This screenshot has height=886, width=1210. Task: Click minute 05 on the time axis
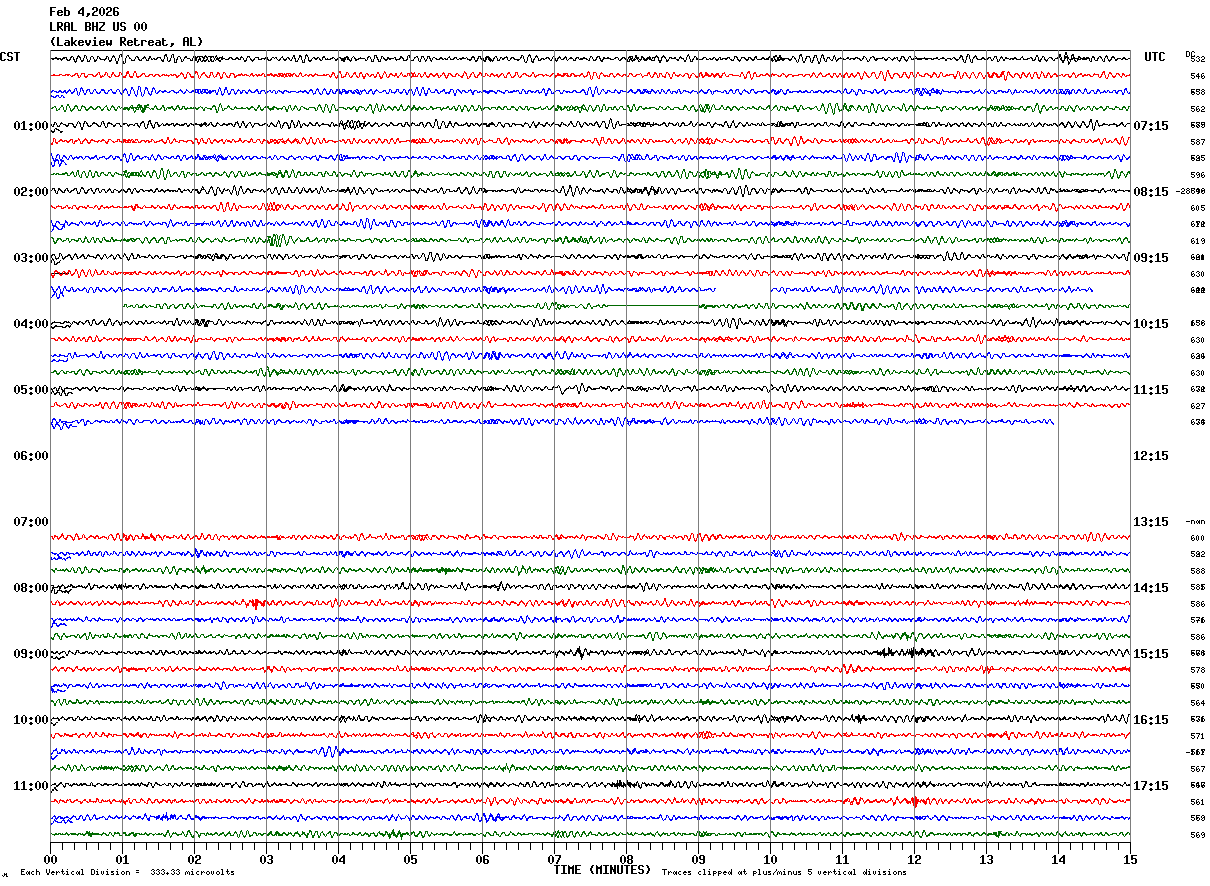[410, 859]
